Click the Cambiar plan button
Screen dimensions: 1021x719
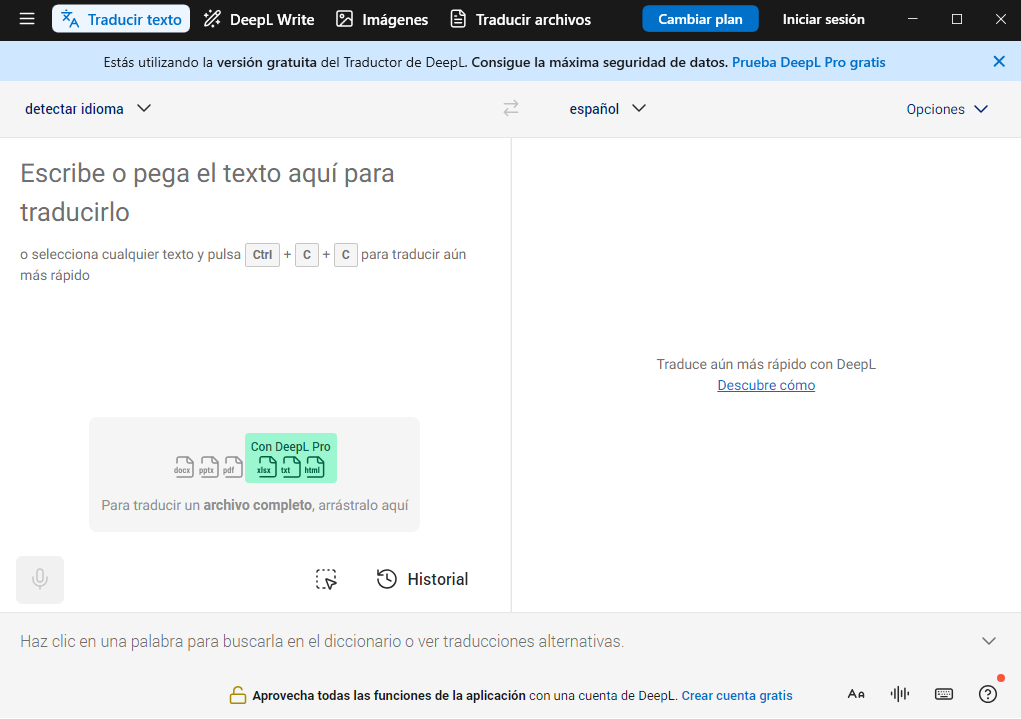coord(700,19)
